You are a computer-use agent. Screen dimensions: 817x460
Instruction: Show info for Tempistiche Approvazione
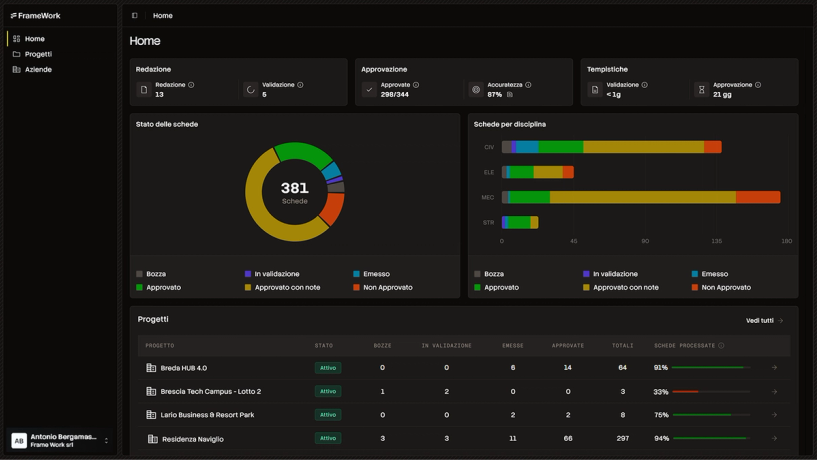[758, 85]
